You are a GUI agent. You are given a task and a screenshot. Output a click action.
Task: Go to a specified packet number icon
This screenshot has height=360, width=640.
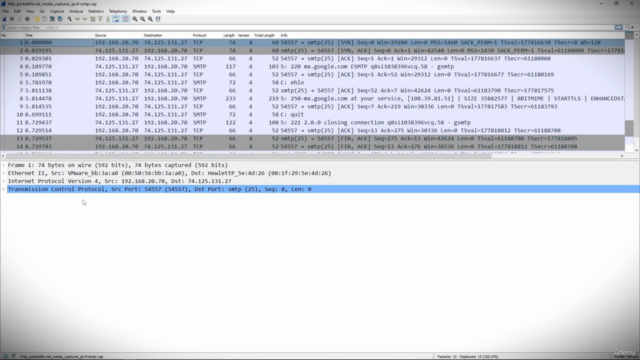click(x=93, y=19)
